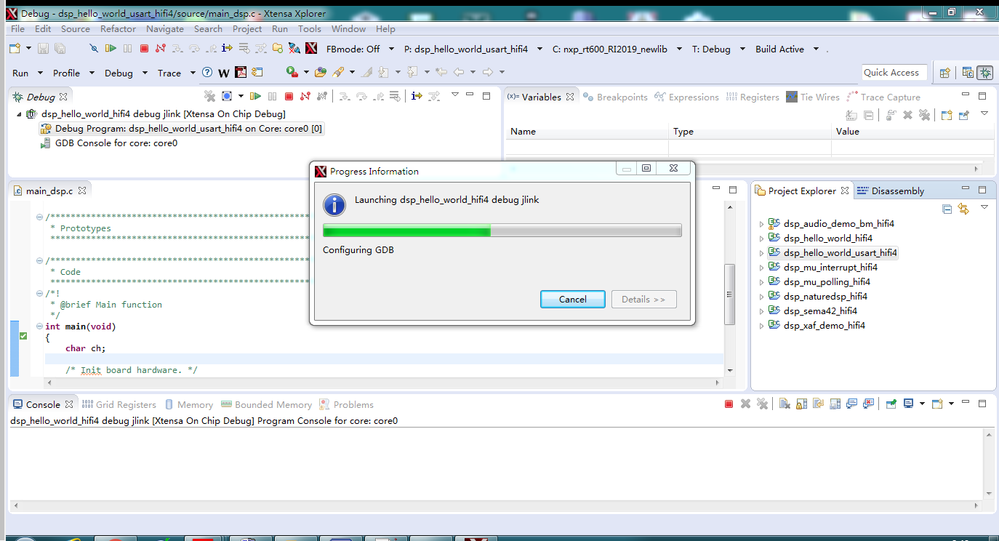
Task: Collapse the debug jlink launch tree node
Action: click(x=19, y=114)
